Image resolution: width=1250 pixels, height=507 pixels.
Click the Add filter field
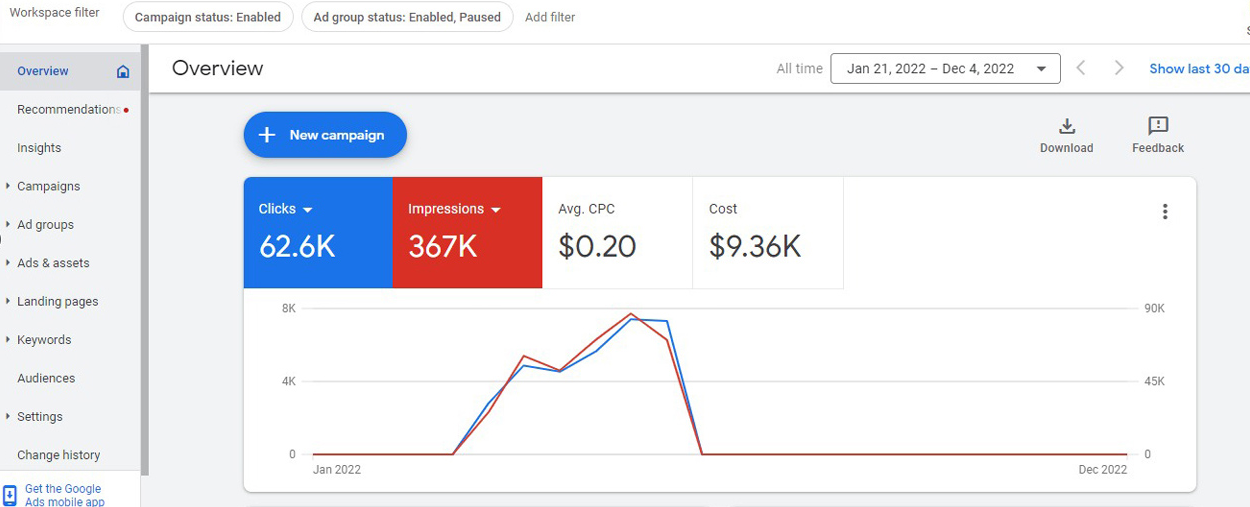[x=550, y=17]
